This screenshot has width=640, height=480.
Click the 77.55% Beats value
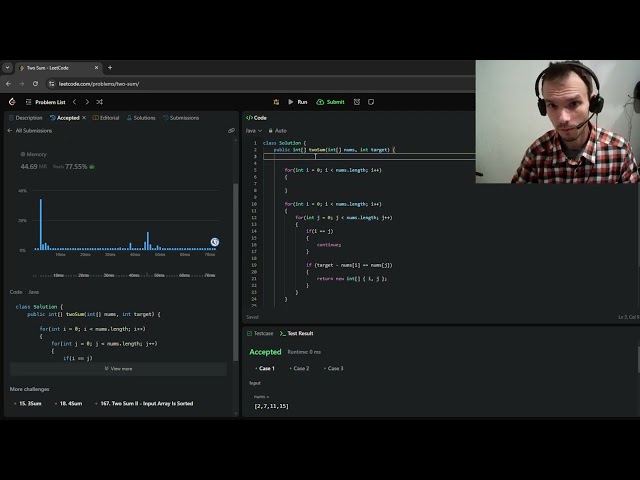tap(76, 167)
